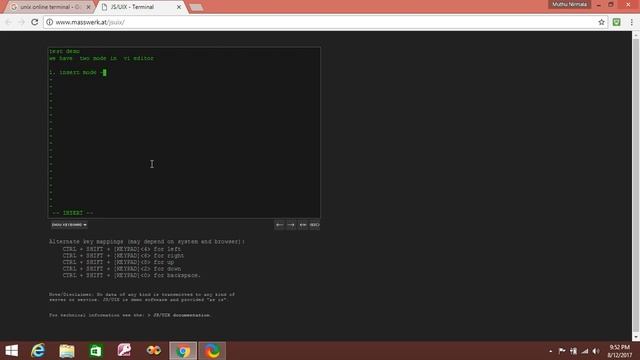Viewport: 640px width, 360px height.
Task: Close the JS/UIX - Terminal tab
Action: pos(179,7)
